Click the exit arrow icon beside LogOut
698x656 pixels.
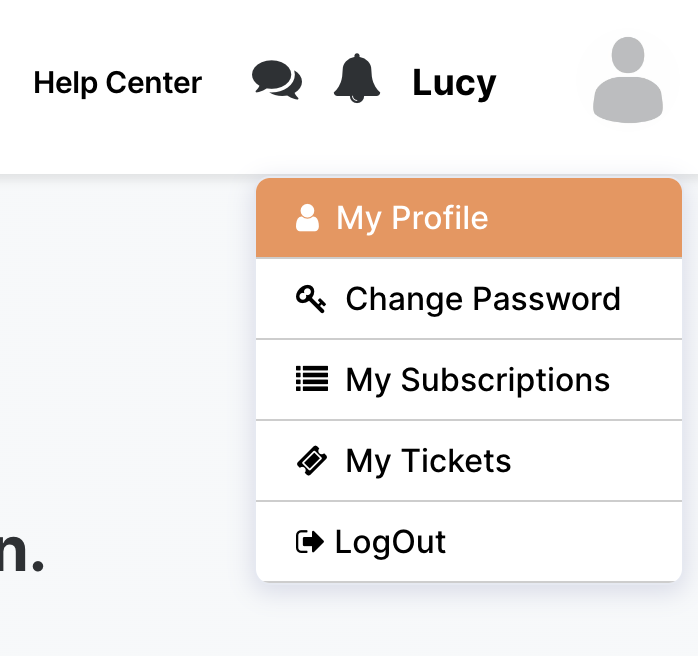[x=310, y=542]
